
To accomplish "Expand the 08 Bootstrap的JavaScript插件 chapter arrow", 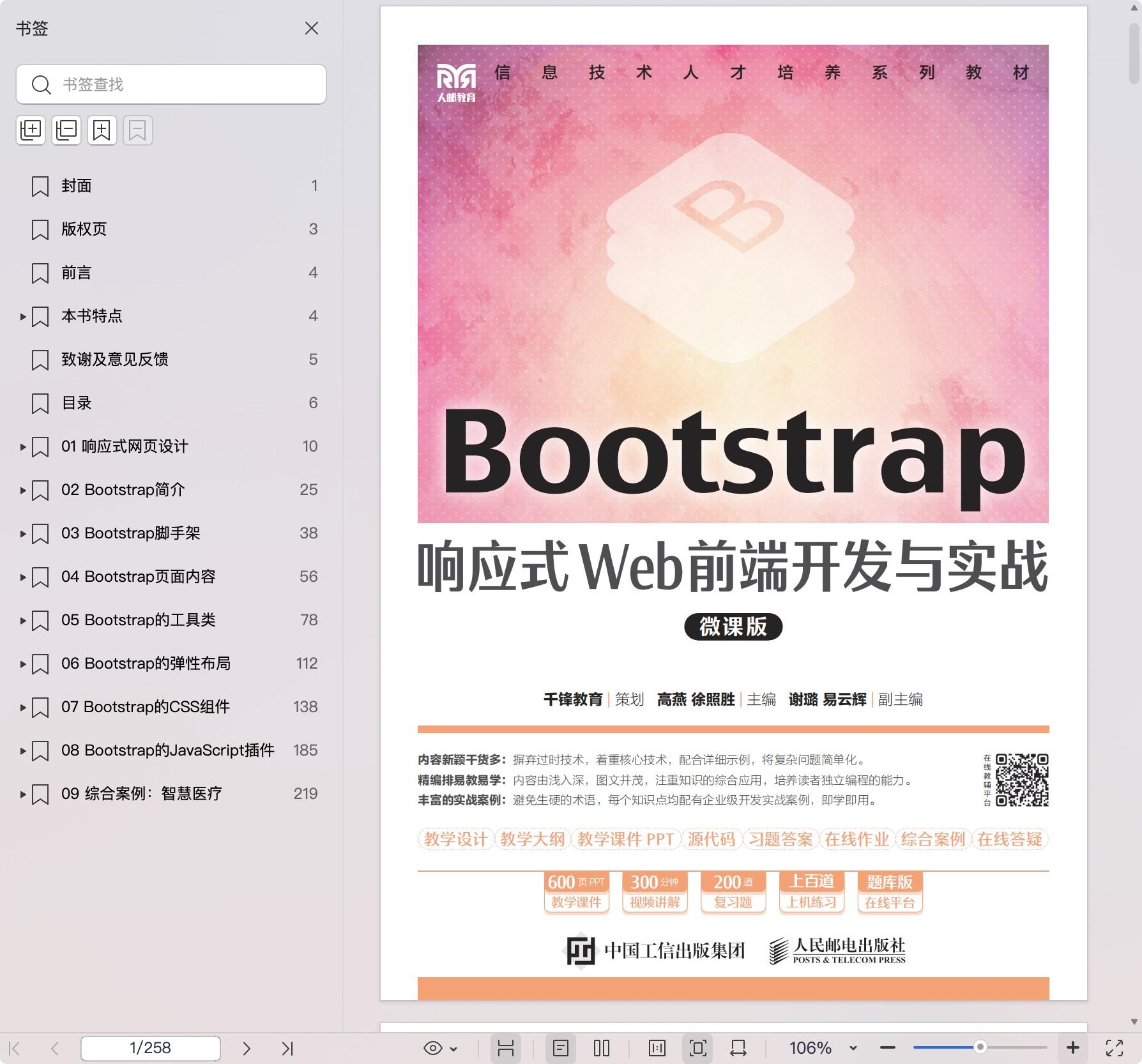I will tap(22, 750).
